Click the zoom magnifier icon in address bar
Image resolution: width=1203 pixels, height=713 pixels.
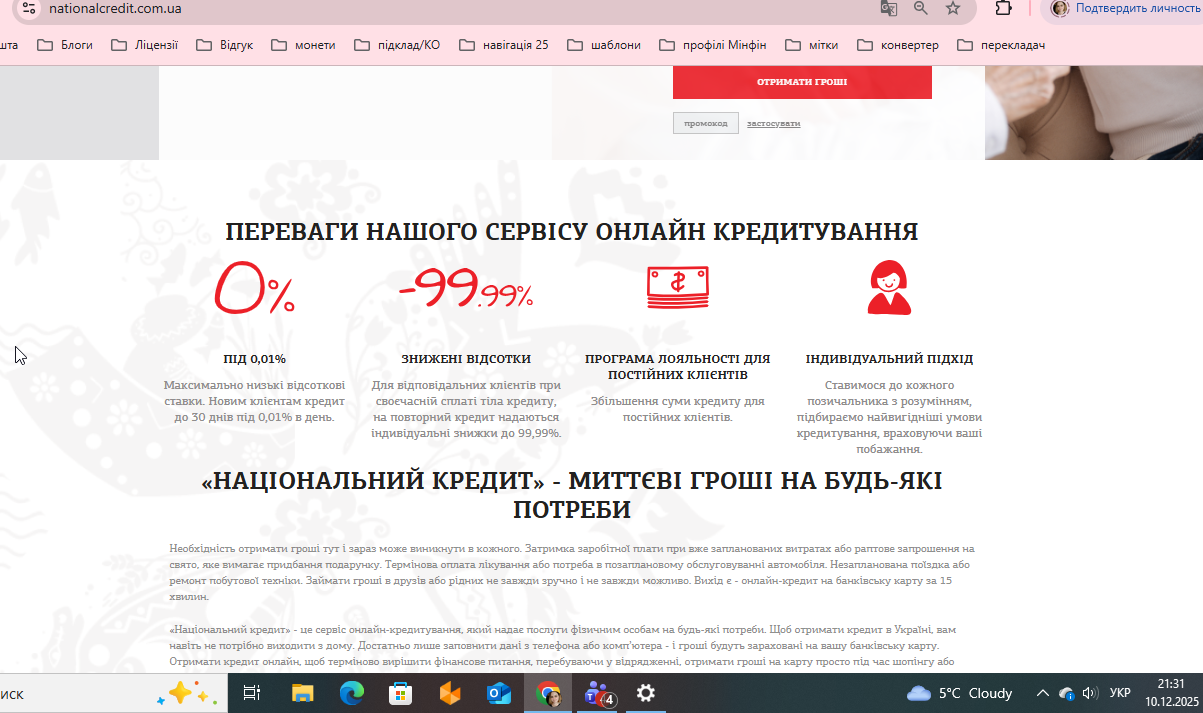(x=920, y=8)
